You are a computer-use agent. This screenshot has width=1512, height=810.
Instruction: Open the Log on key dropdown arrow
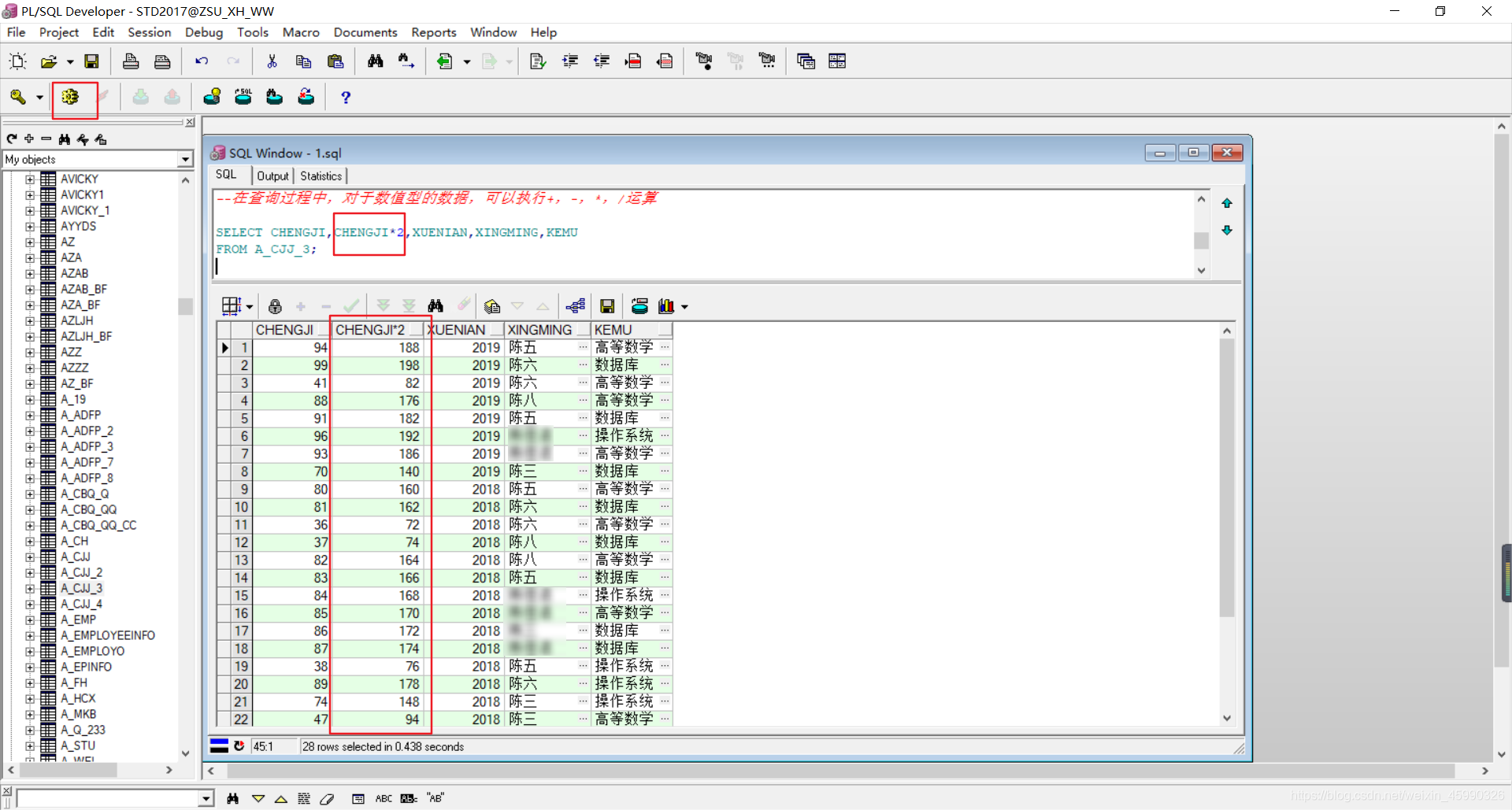point(39,97)
